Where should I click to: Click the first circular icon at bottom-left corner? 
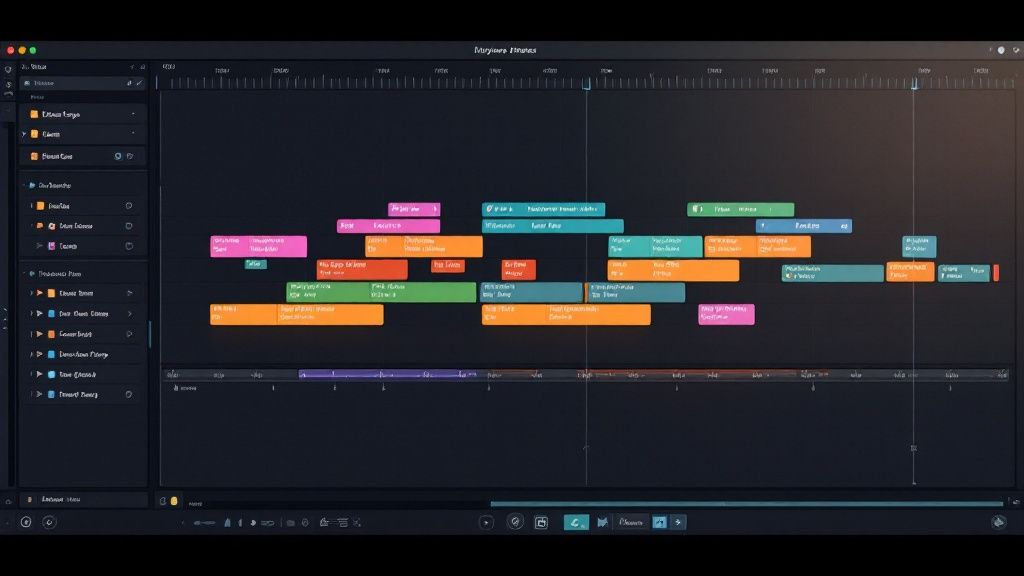click(26, 522)
